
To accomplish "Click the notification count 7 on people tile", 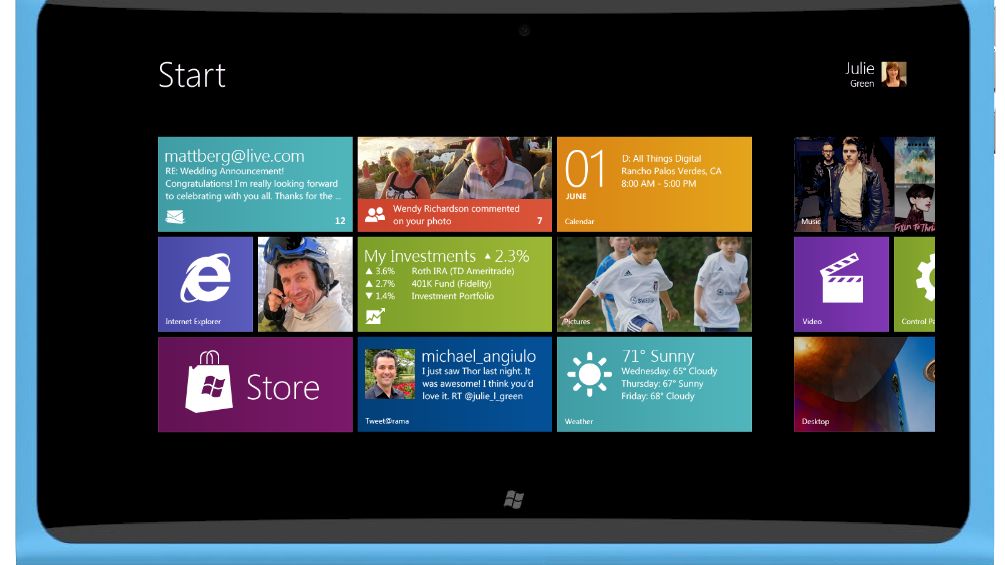I will [540, 220].
